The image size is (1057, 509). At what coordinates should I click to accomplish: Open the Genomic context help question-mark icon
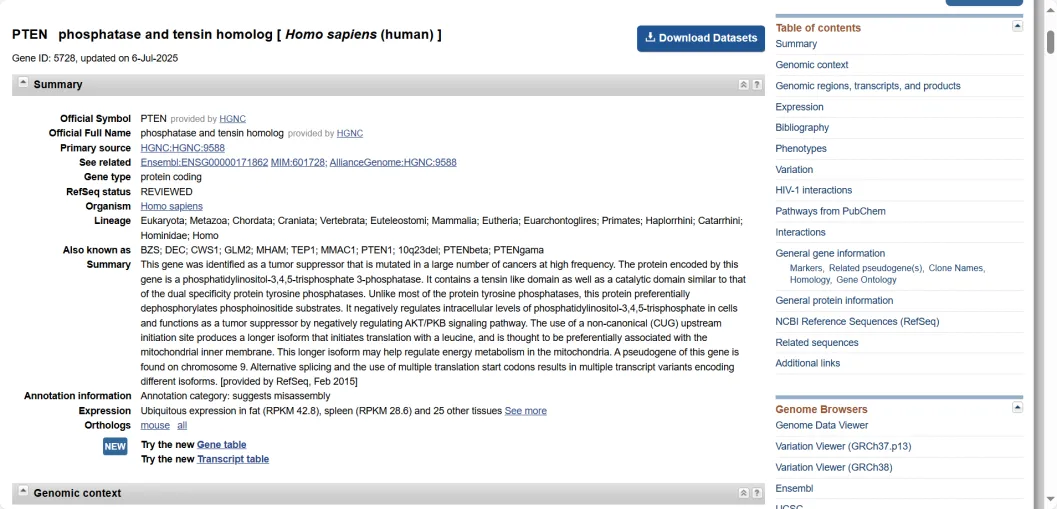(x=757, y=493)
